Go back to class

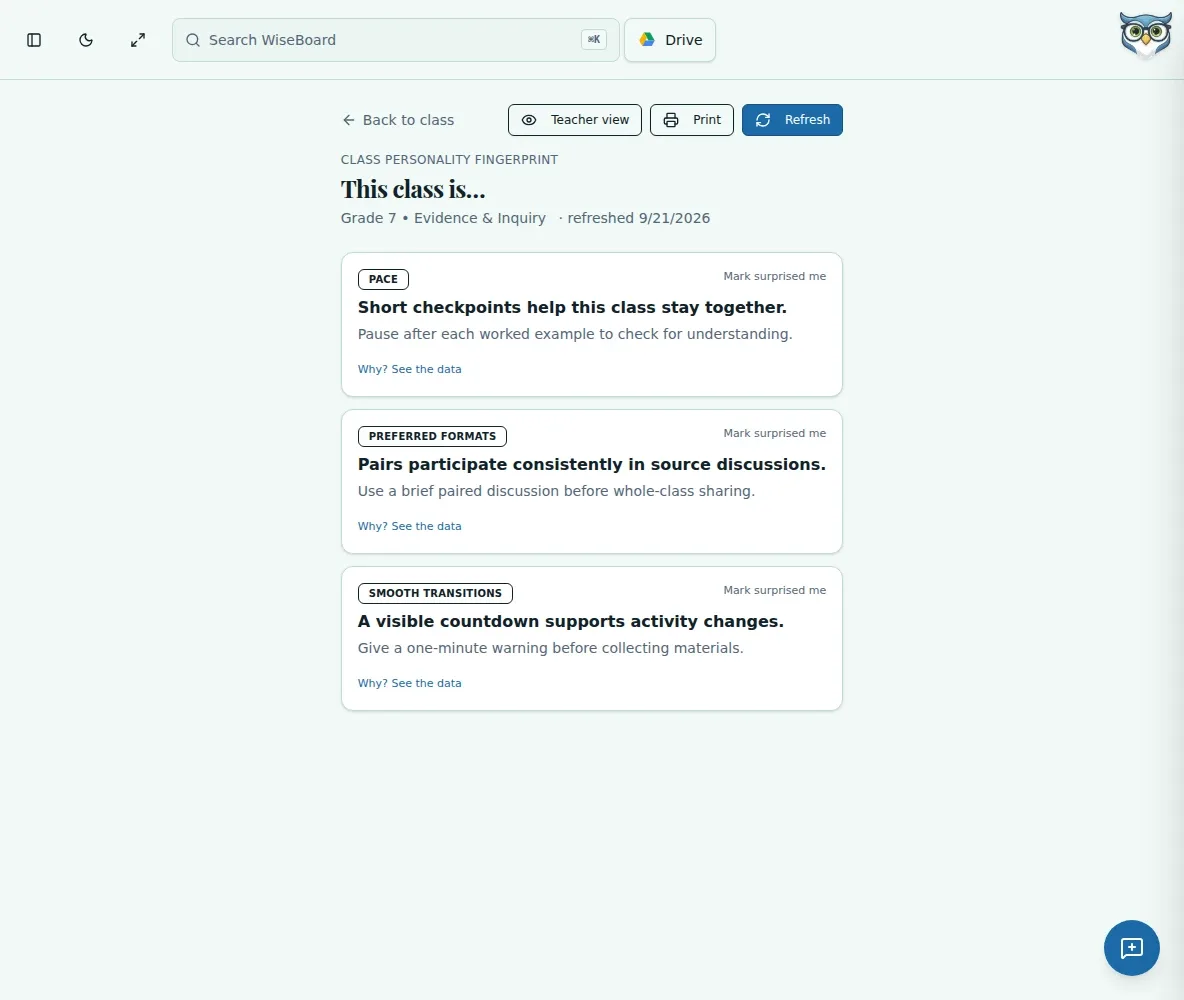pos(398,120)
